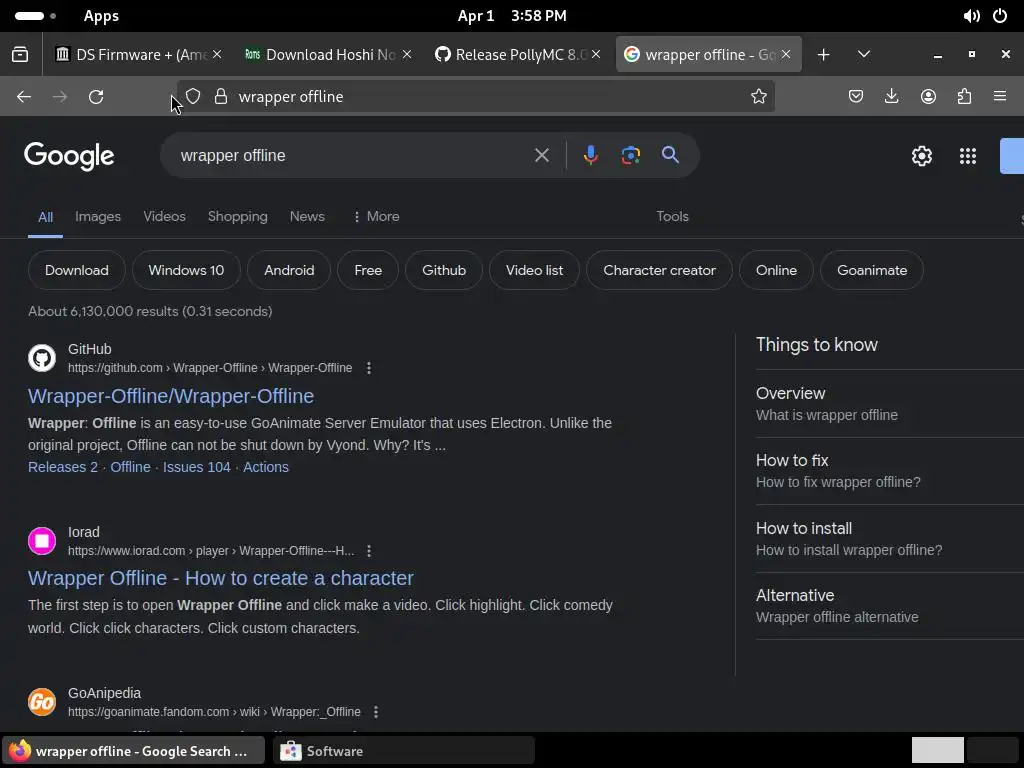The width and height of the screenshot is (1024, 768).
Task: Open options for the GitHub result
Action: click(x=369, y=368)
